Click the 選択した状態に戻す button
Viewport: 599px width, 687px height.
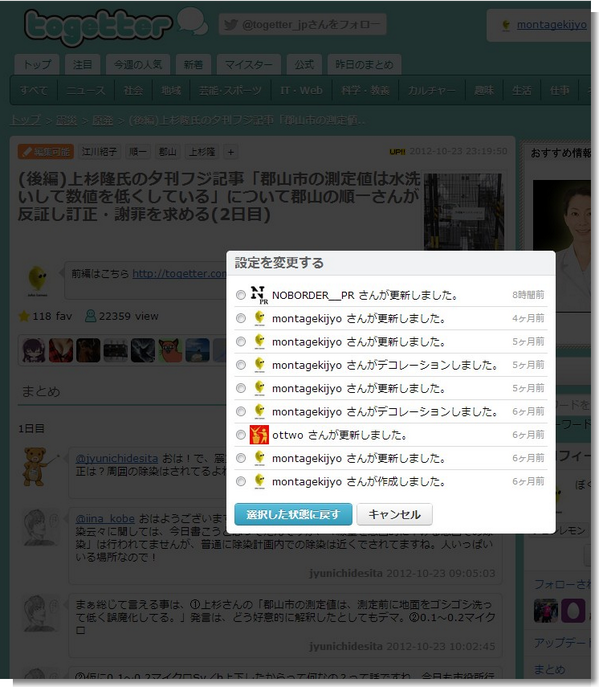293,514
